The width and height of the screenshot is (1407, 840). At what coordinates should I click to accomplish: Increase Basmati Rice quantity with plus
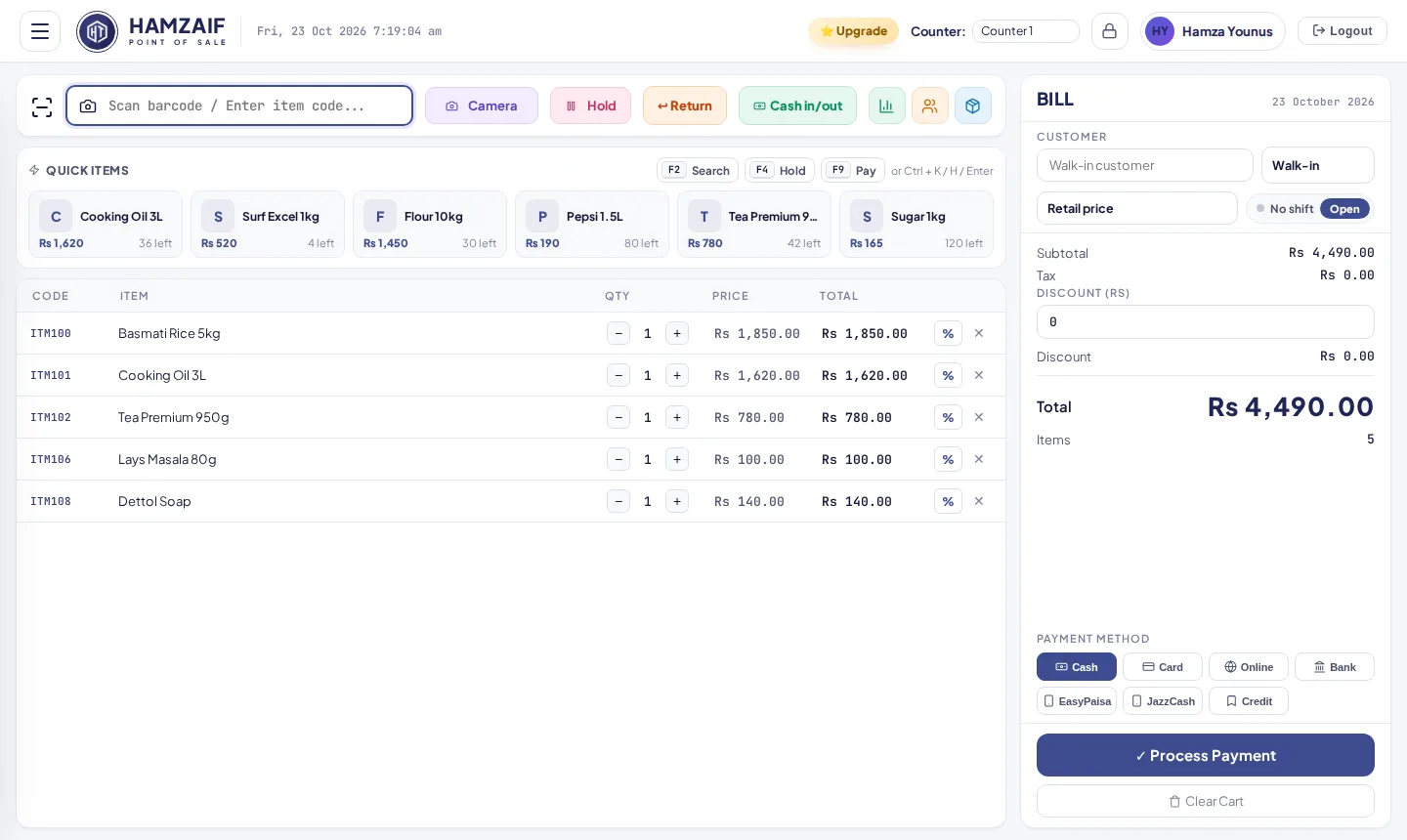click(677, 333)
